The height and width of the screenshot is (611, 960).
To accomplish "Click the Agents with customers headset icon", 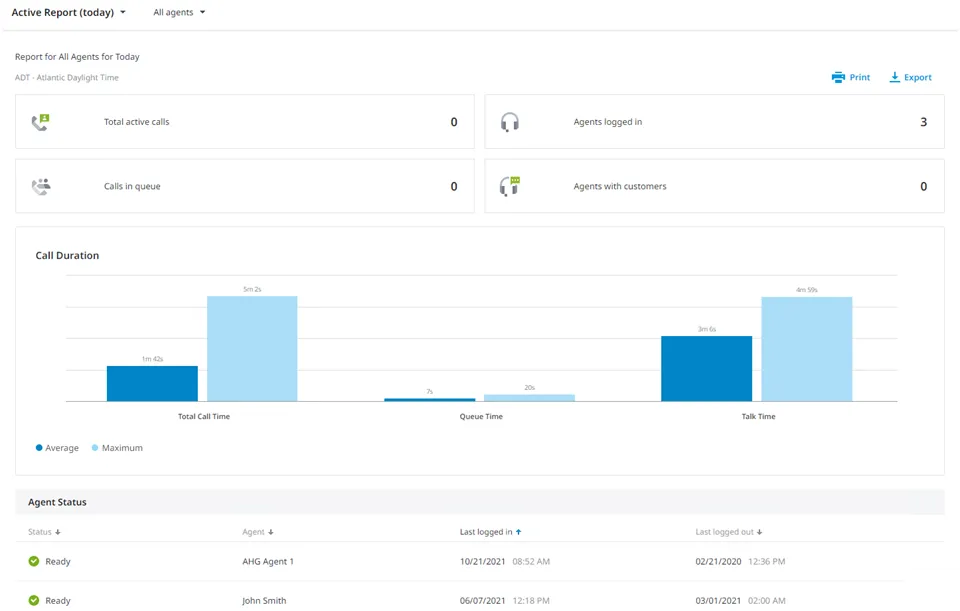I will tap(509, 186).
